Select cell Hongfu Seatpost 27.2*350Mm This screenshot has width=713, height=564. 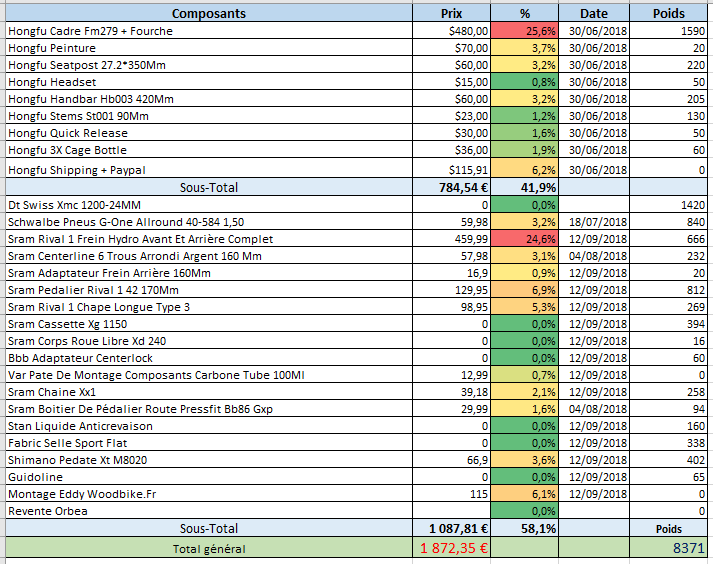(209, 65)
